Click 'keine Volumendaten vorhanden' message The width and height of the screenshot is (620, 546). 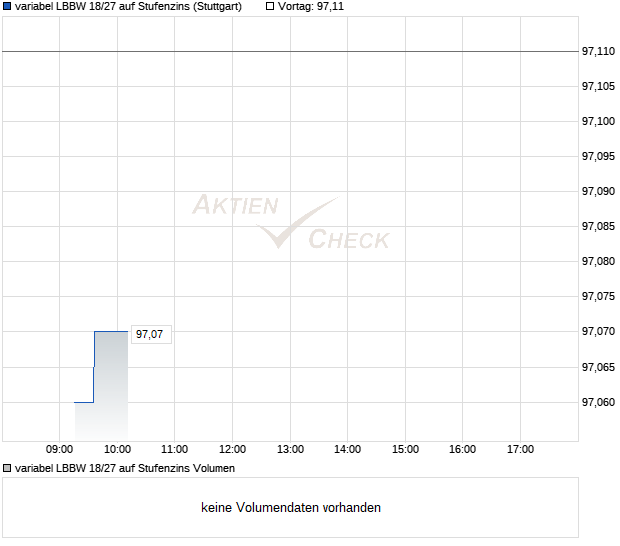291,508
